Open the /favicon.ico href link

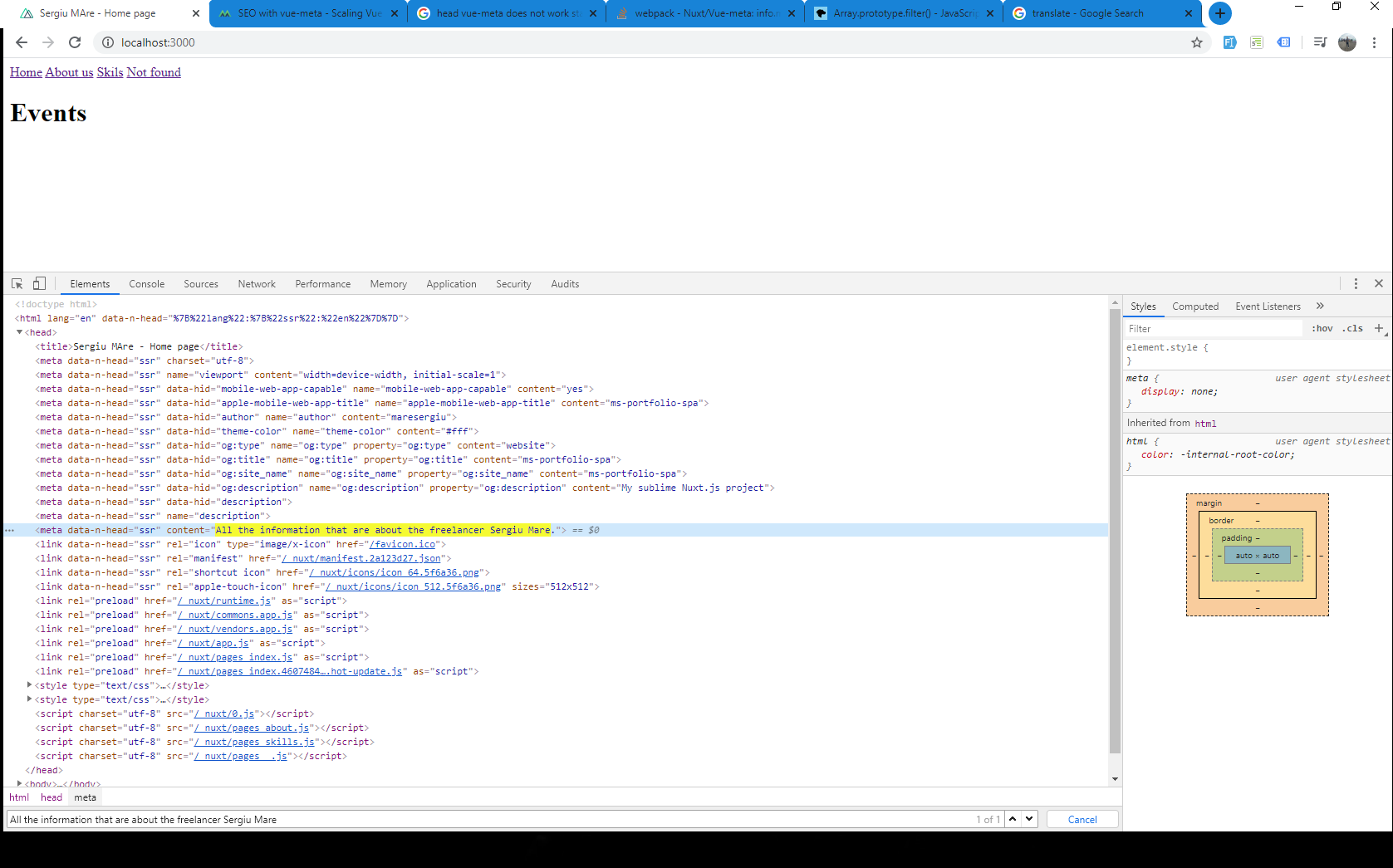click(403, 544)
